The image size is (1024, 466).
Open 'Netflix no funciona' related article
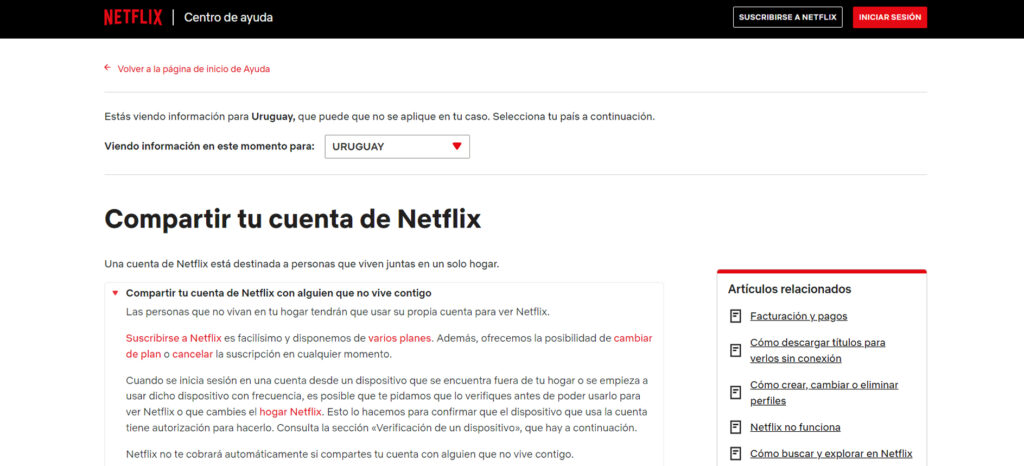coord(795,427)
